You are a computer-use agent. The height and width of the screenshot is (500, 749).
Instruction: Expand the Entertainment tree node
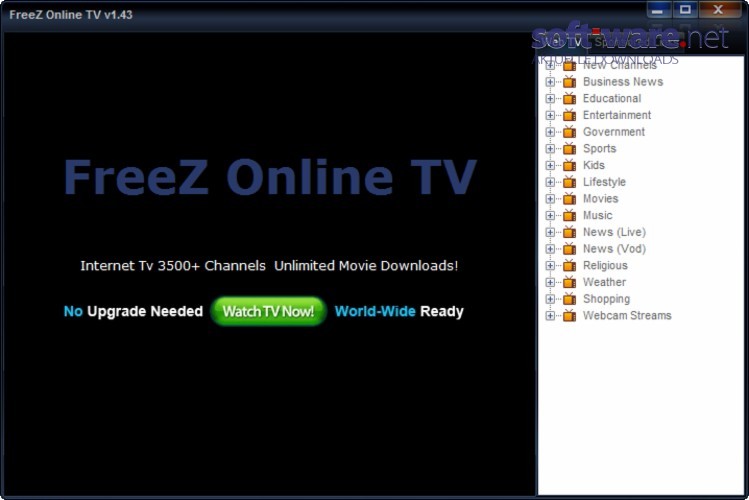coord(550,116)
